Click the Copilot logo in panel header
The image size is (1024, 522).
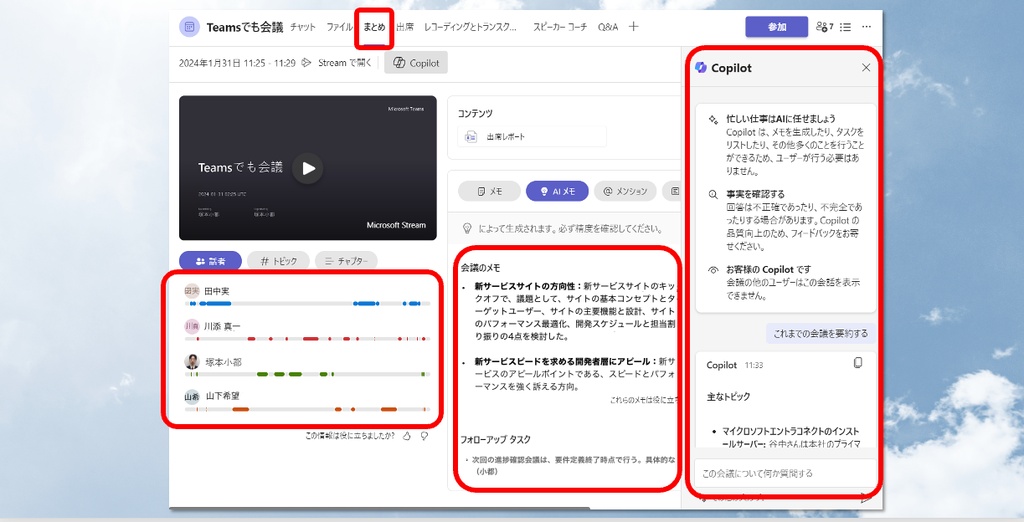click(701, 67)
